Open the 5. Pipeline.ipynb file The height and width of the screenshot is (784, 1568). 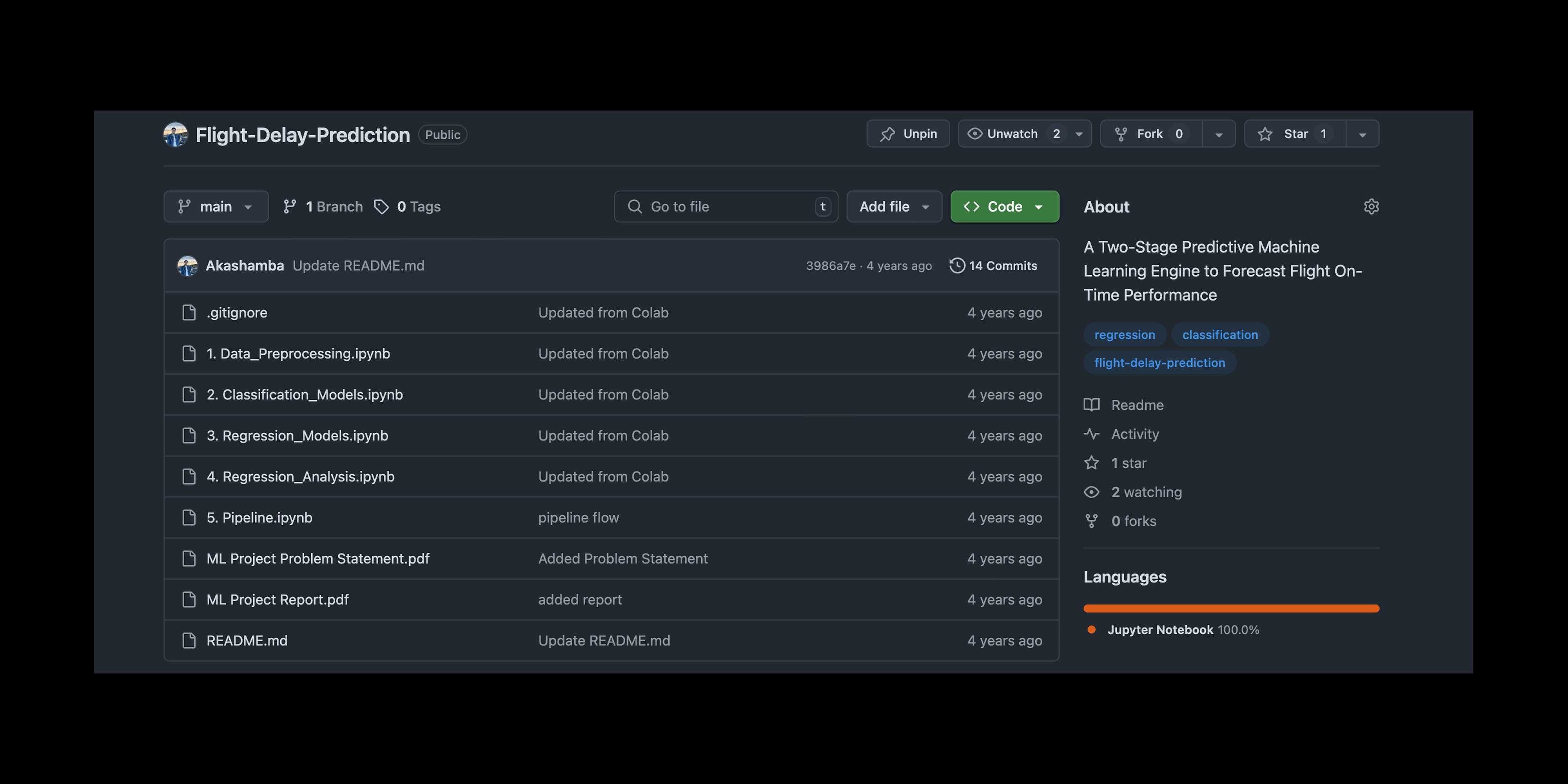259,517
